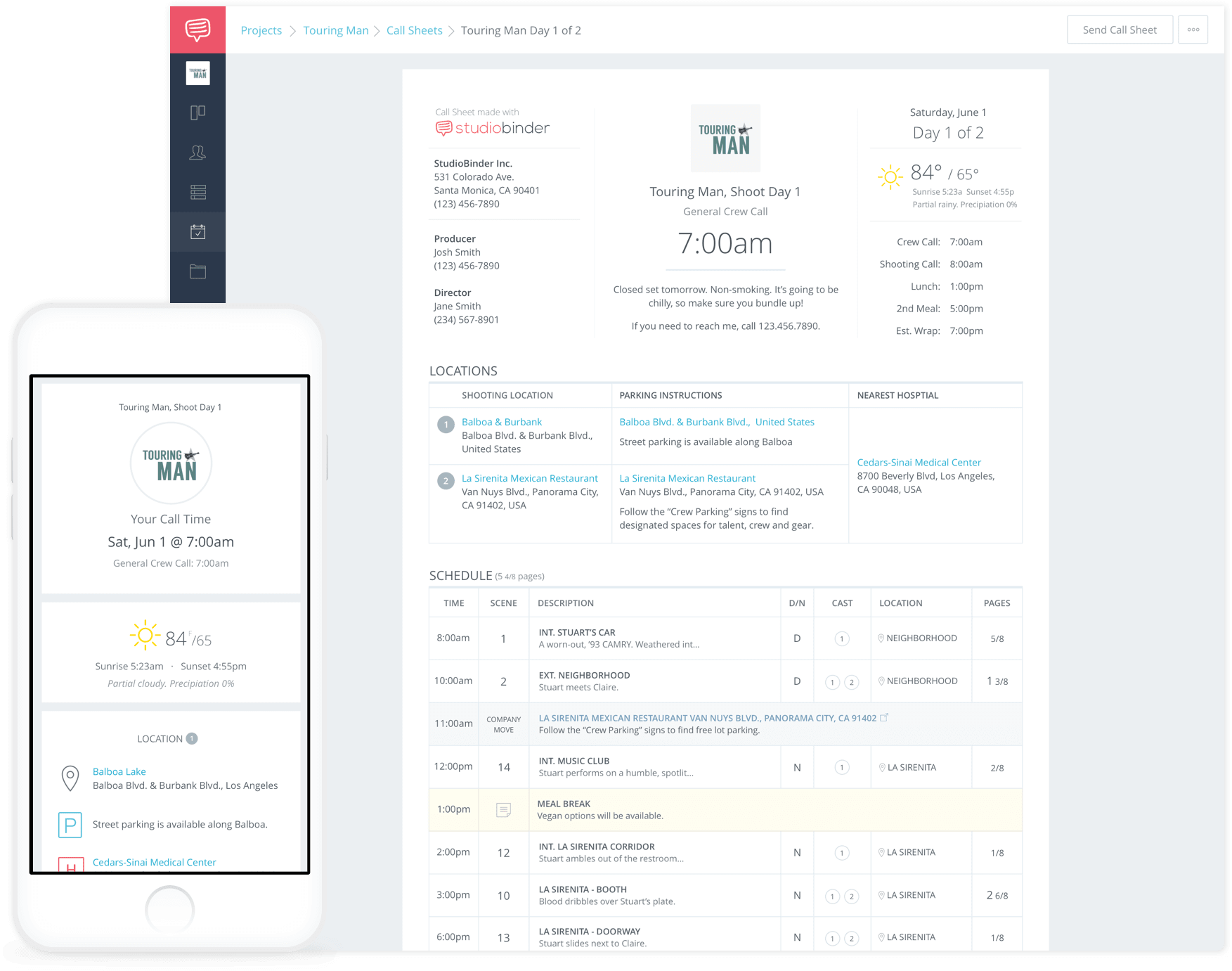Image resolution: width=1232 pixels, height=971 pixels.
Task: Open the stripboard list icon in sidebar
Action: click(x=197, y=192)
